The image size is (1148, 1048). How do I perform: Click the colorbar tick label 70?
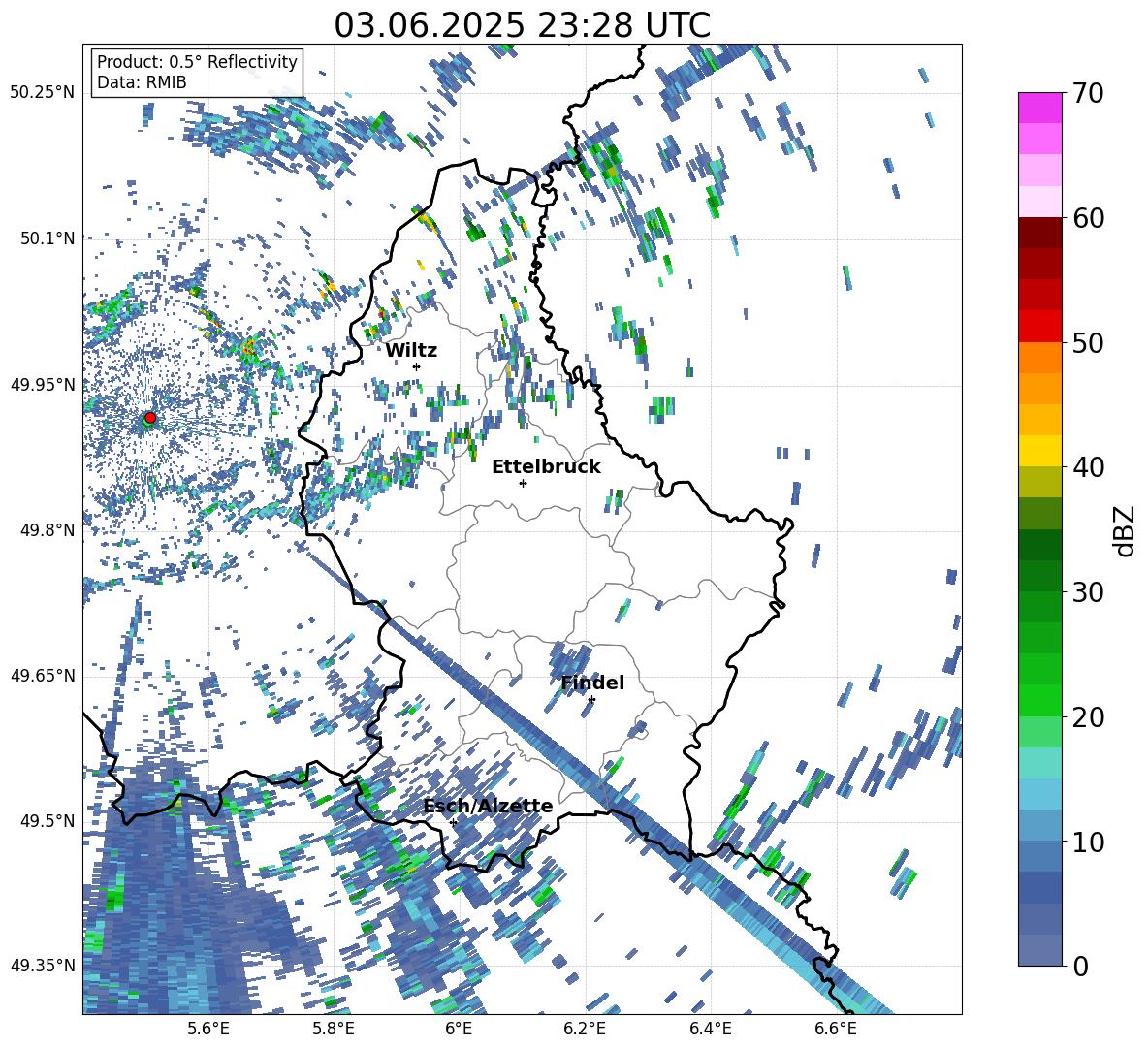1087,93
